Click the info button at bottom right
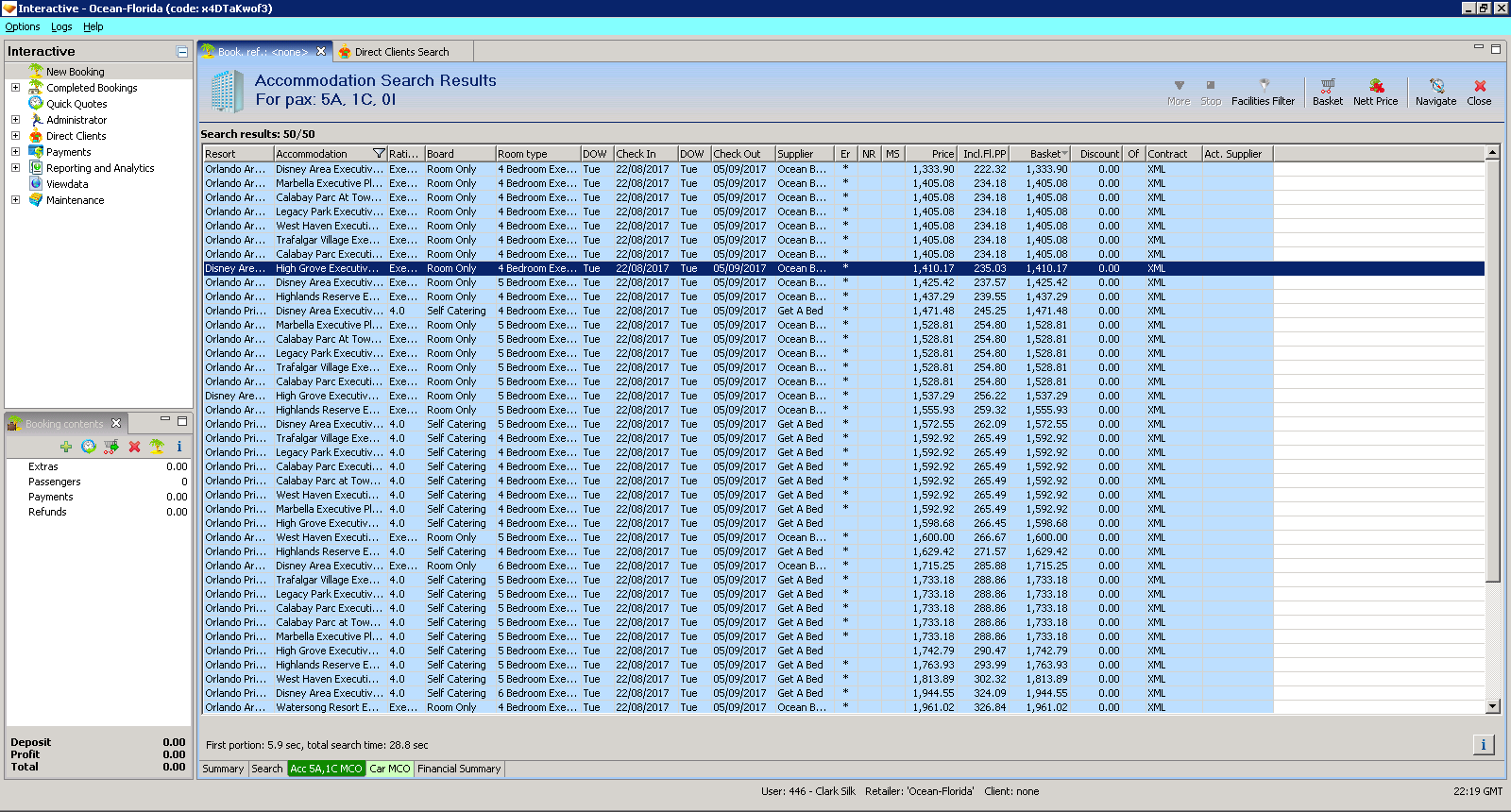This screenshot has height=812, width=1511. pos(1483,745)
